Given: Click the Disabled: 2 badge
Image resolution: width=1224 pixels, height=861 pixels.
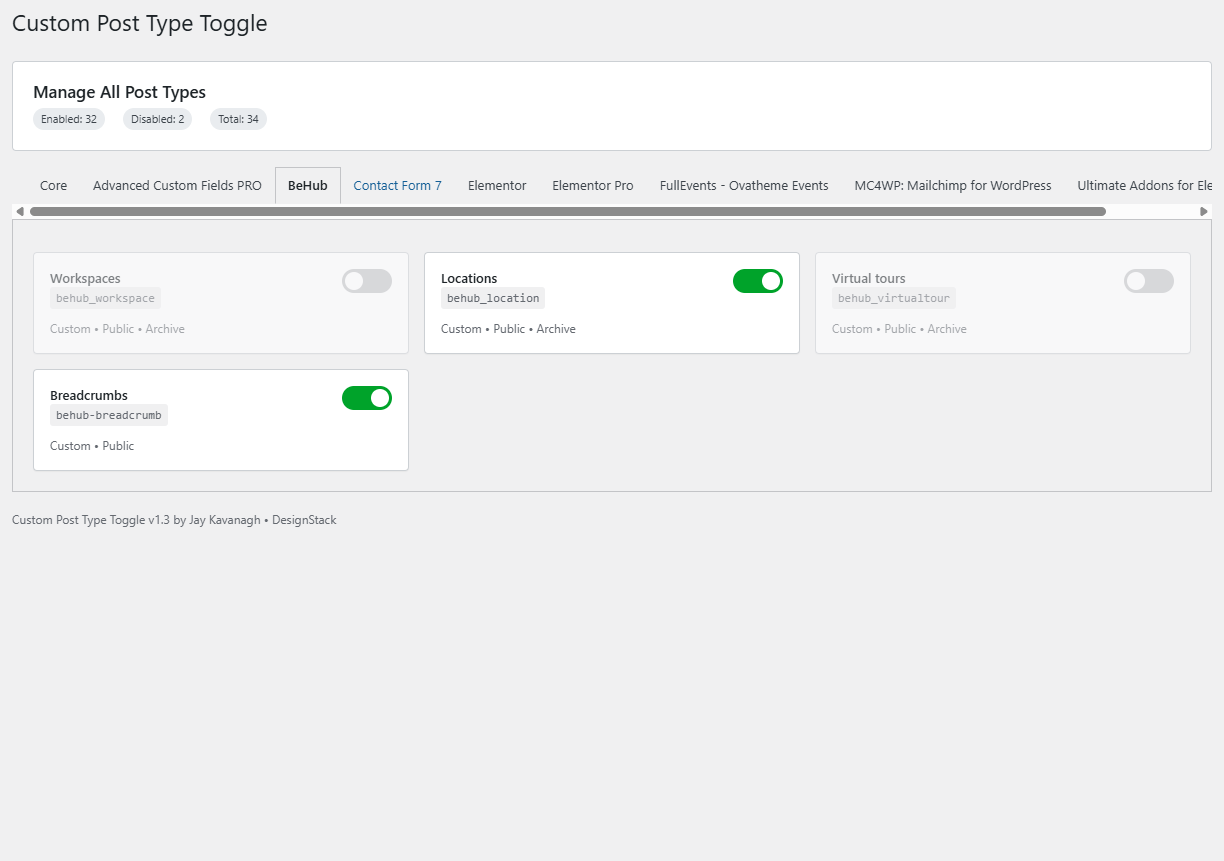Looking at the screenshot, I should click(x=158, y=119).
